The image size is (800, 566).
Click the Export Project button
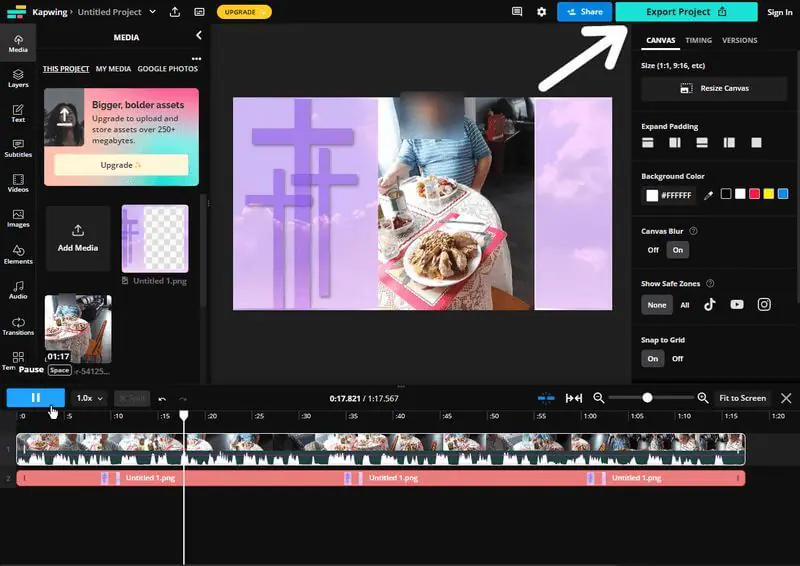[x=686, y=12]
